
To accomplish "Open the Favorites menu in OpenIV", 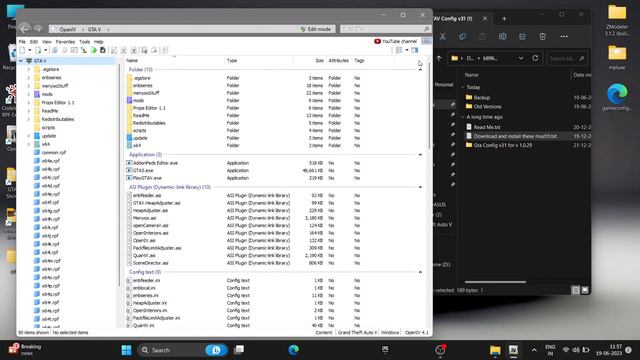I will [65, 42].
